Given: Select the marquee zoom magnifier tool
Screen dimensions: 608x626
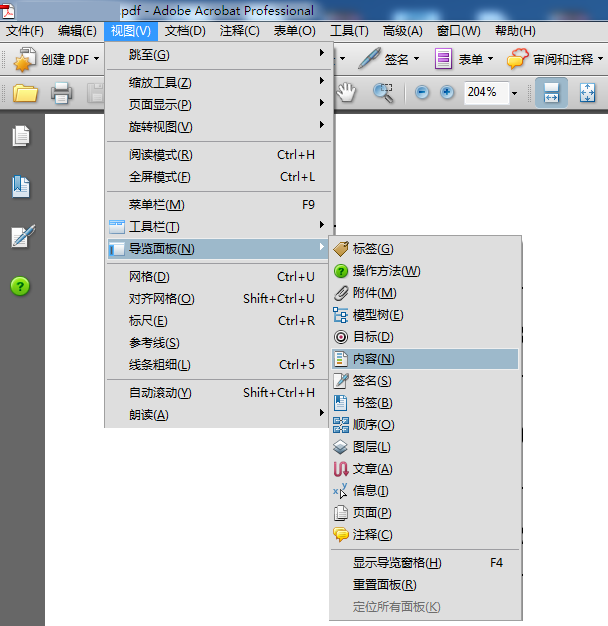Looking at the screenshot, I should pos(383,93).
